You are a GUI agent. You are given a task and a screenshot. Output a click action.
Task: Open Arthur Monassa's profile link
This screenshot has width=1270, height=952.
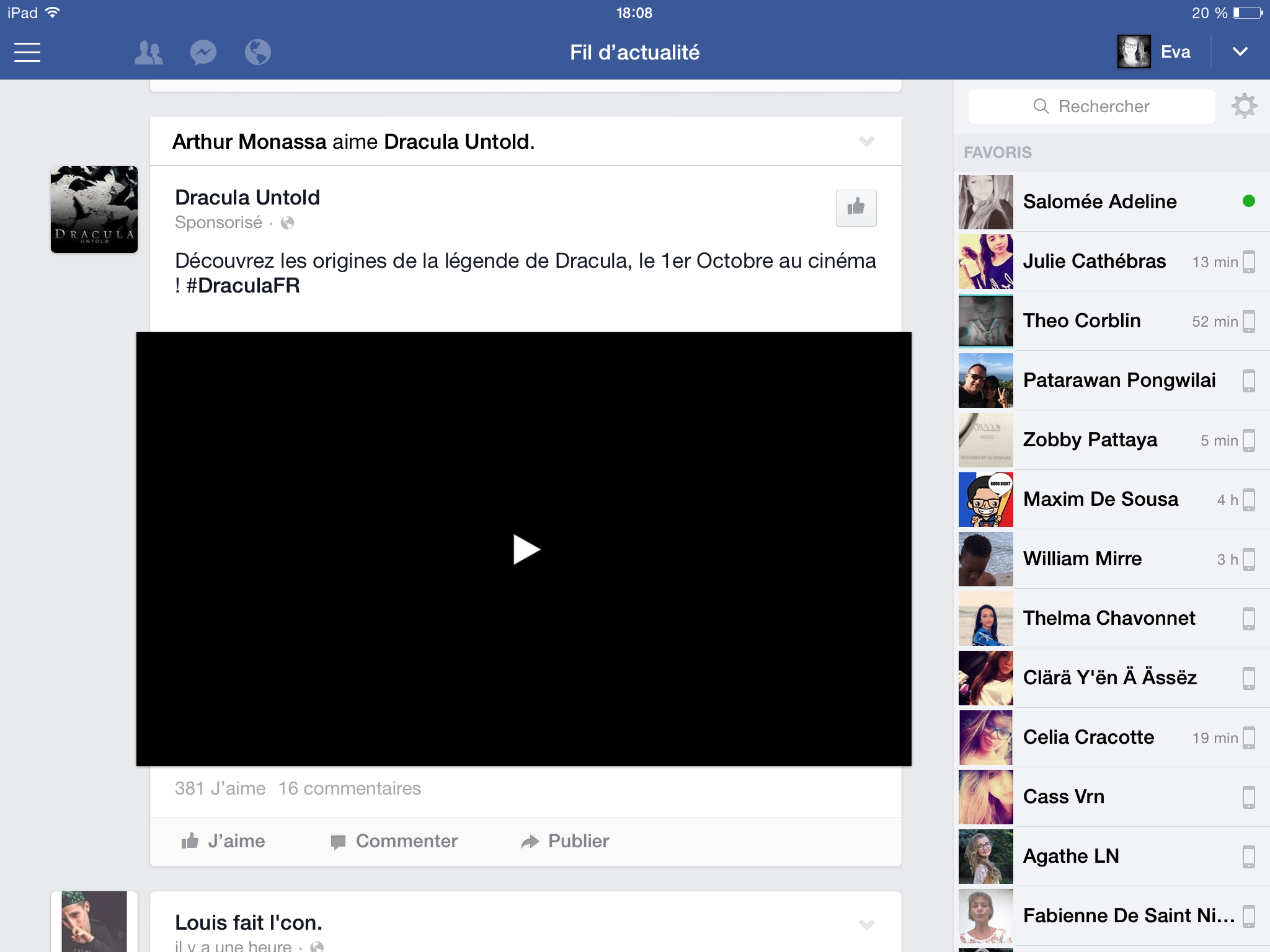(249, 142)
